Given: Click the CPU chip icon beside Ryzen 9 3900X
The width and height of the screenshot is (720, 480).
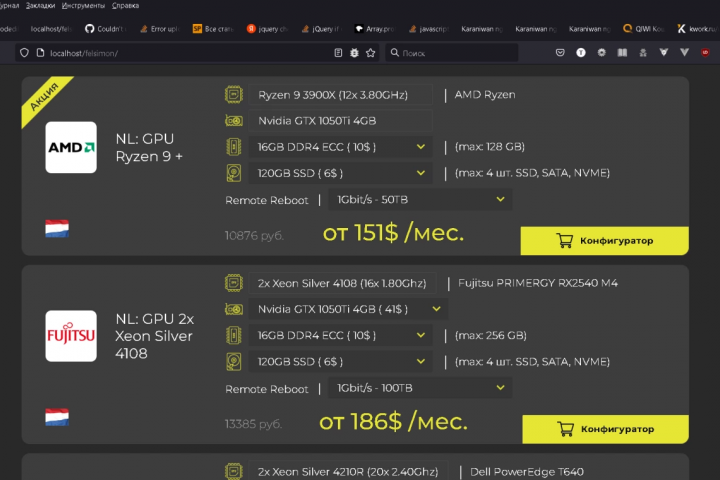Looking at the screenshot, I should click(x=234, y=95).
